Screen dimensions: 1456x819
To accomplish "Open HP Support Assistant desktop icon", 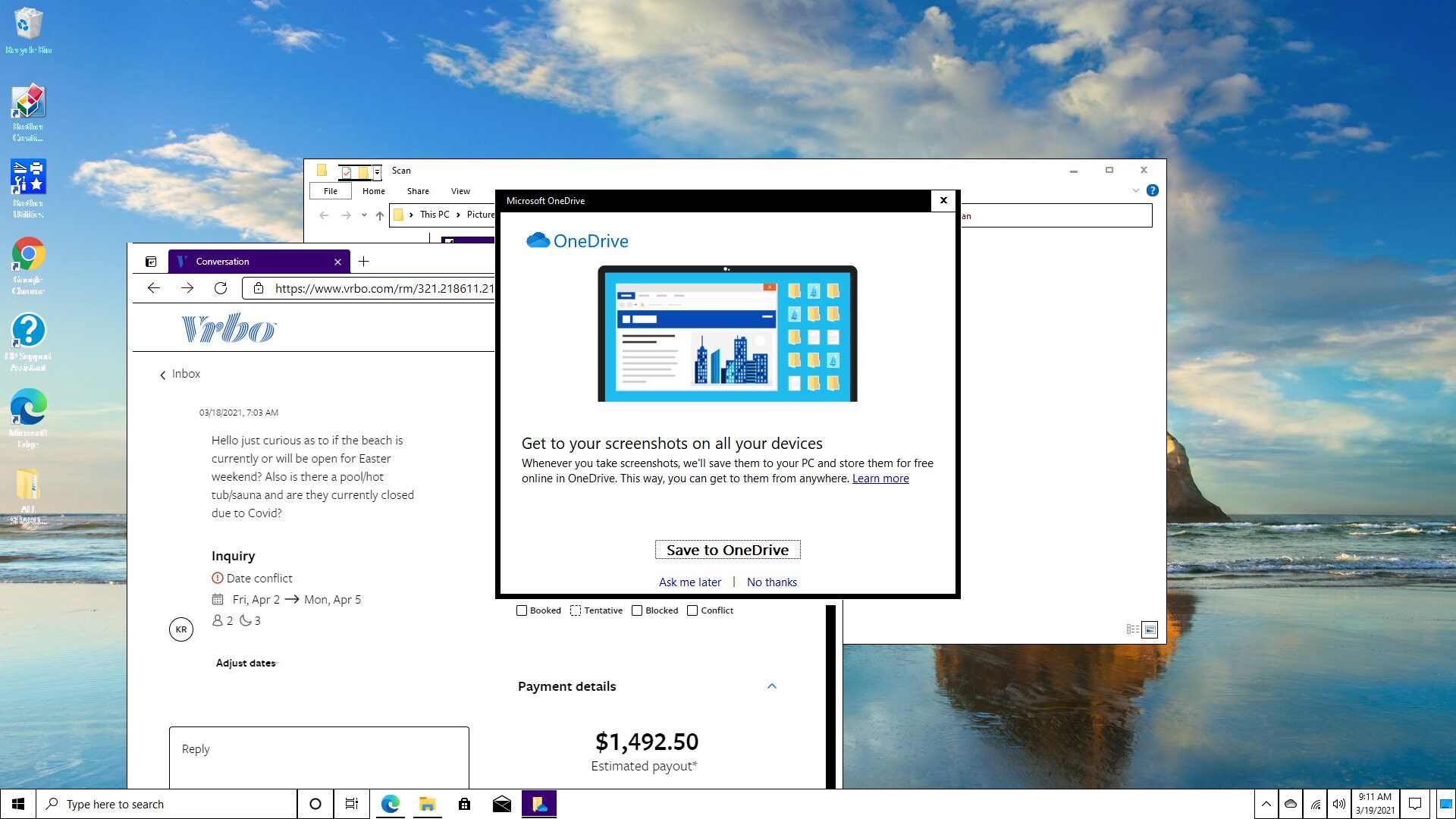I will [28, 342].
